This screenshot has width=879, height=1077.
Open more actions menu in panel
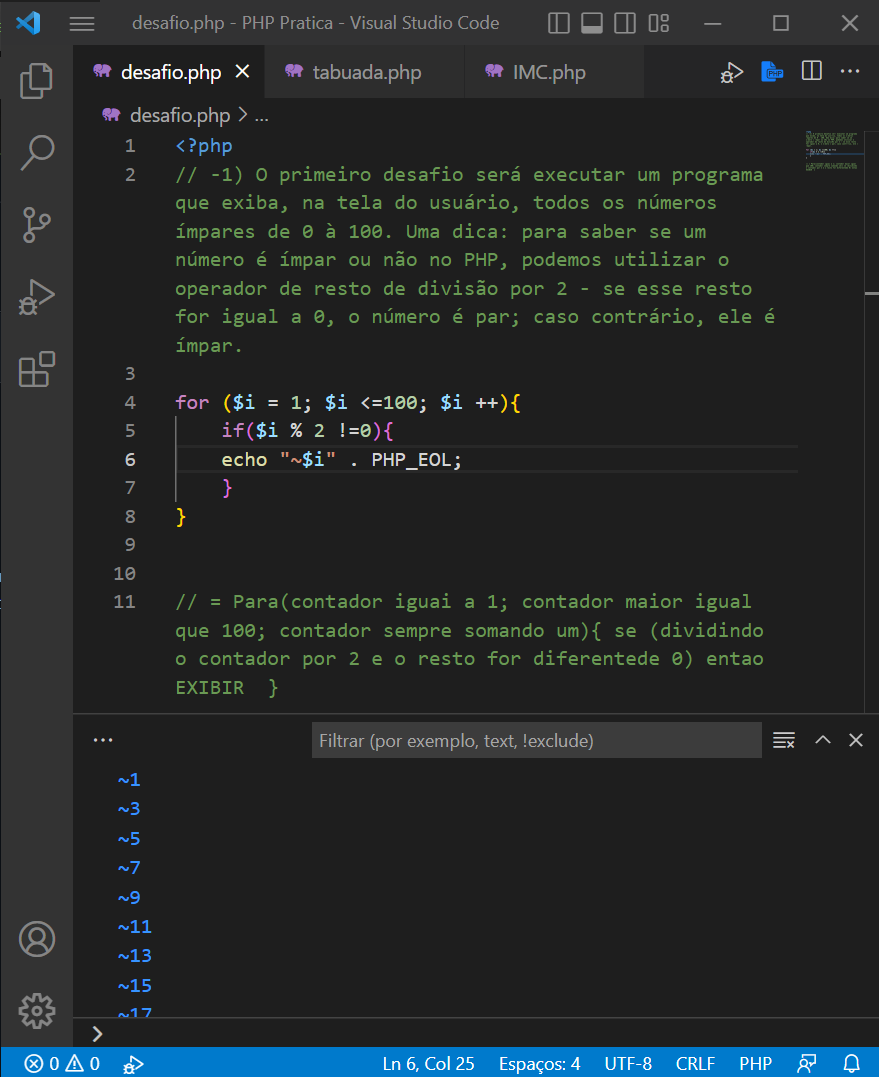pyautogui.click(x=102, y=739)
